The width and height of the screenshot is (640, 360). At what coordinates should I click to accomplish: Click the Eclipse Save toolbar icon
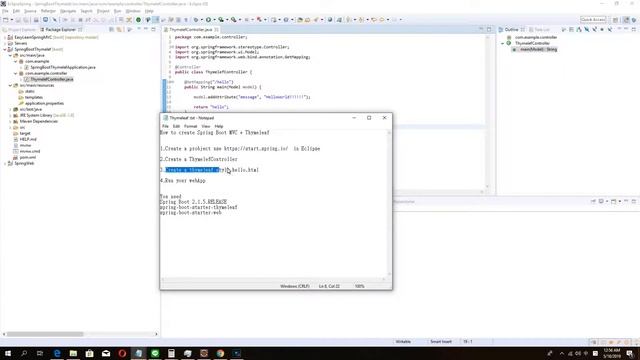[x=18, y=20]
